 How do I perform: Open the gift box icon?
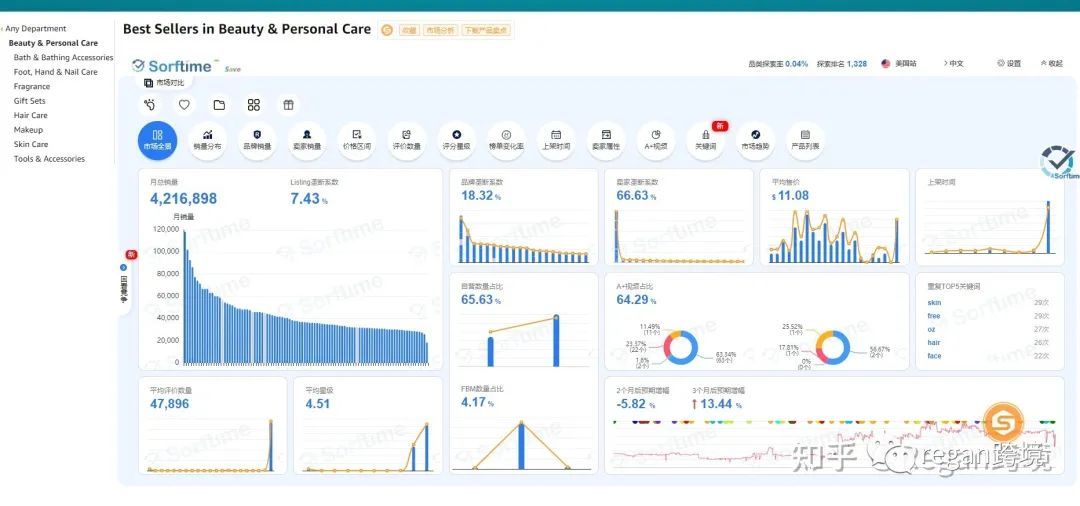coord(289,105)
